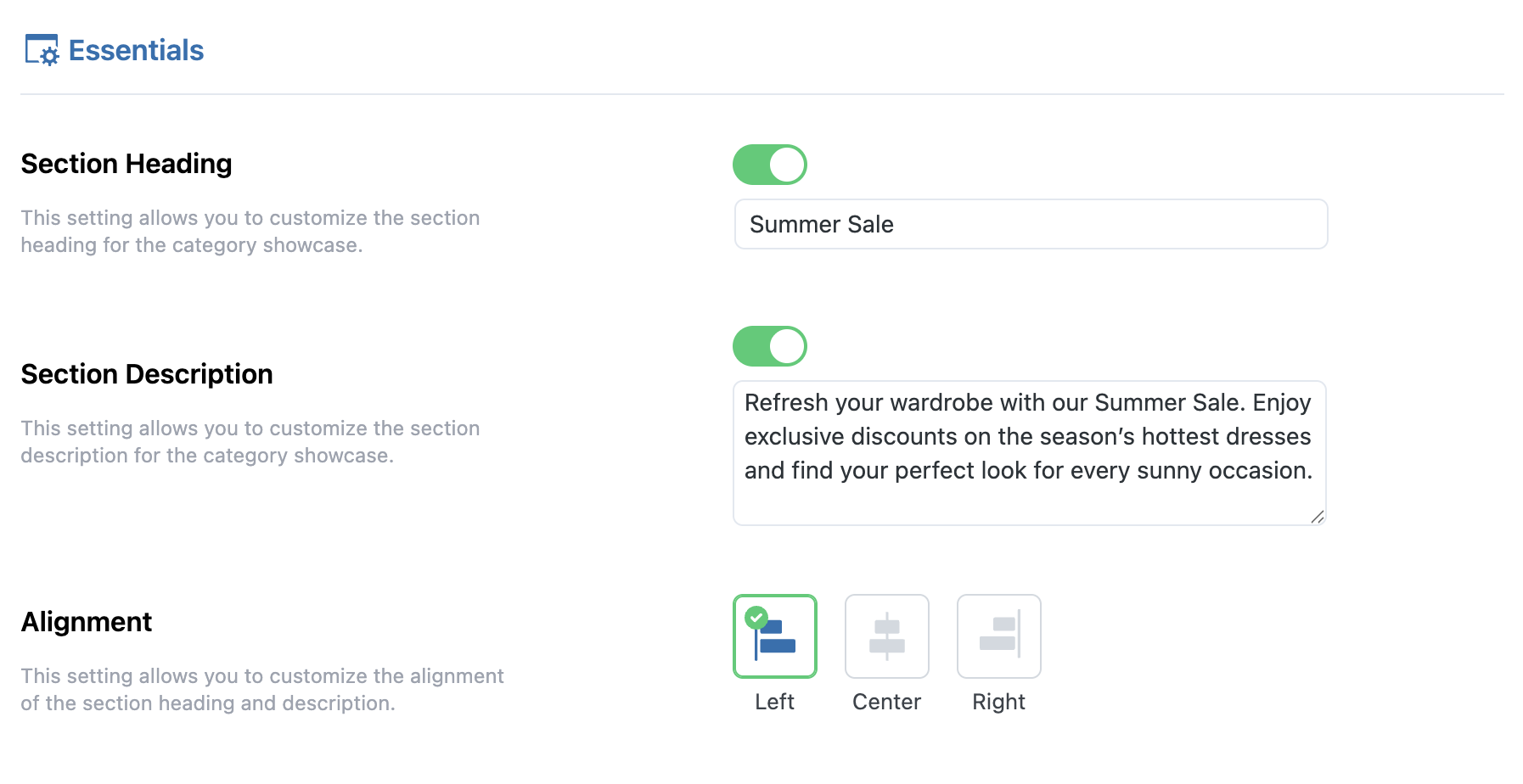Click the "Section Heading" setting label
Image resolution: width=1523 pixels, height=784 pixels.
[x=126, y=164]
